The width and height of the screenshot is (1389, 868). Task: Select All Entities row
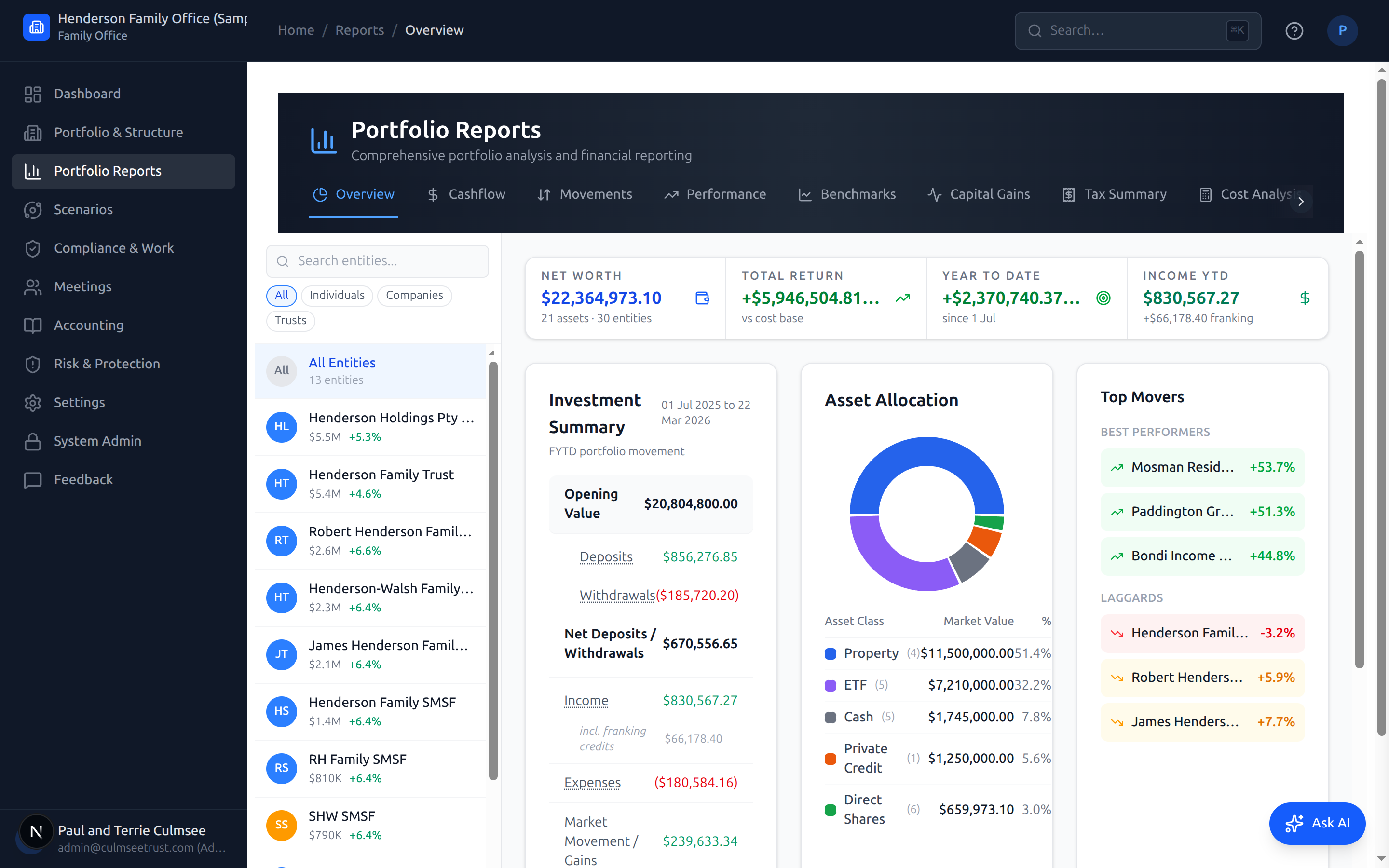370,371
